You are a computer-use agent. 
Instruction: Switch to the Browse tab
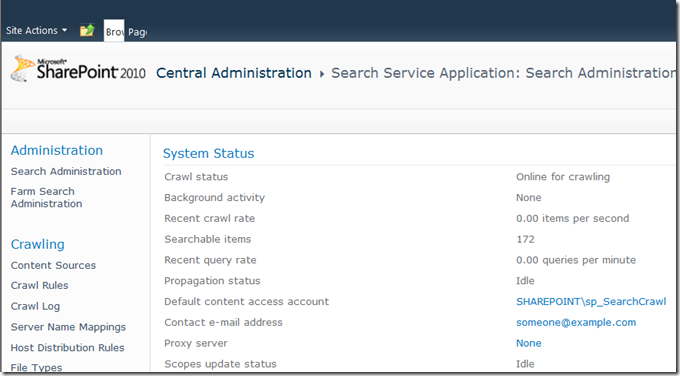[x=114, y=32]
